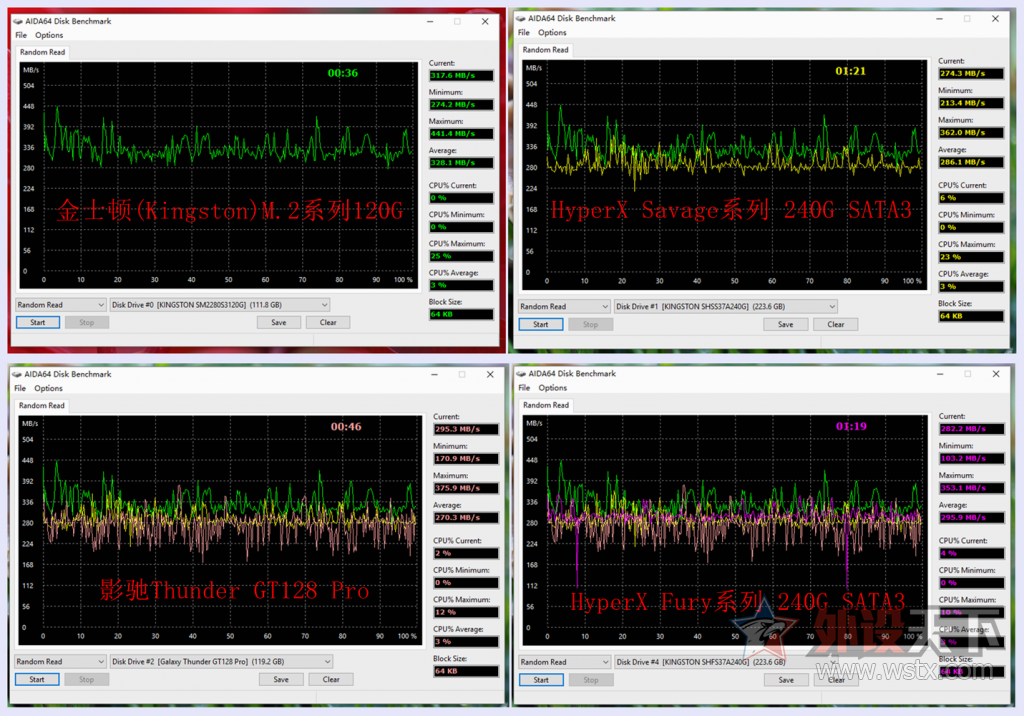Click Clear in the Galaxy Thunder benchmark window
The image size is (1024, 716).
point(331,679)
